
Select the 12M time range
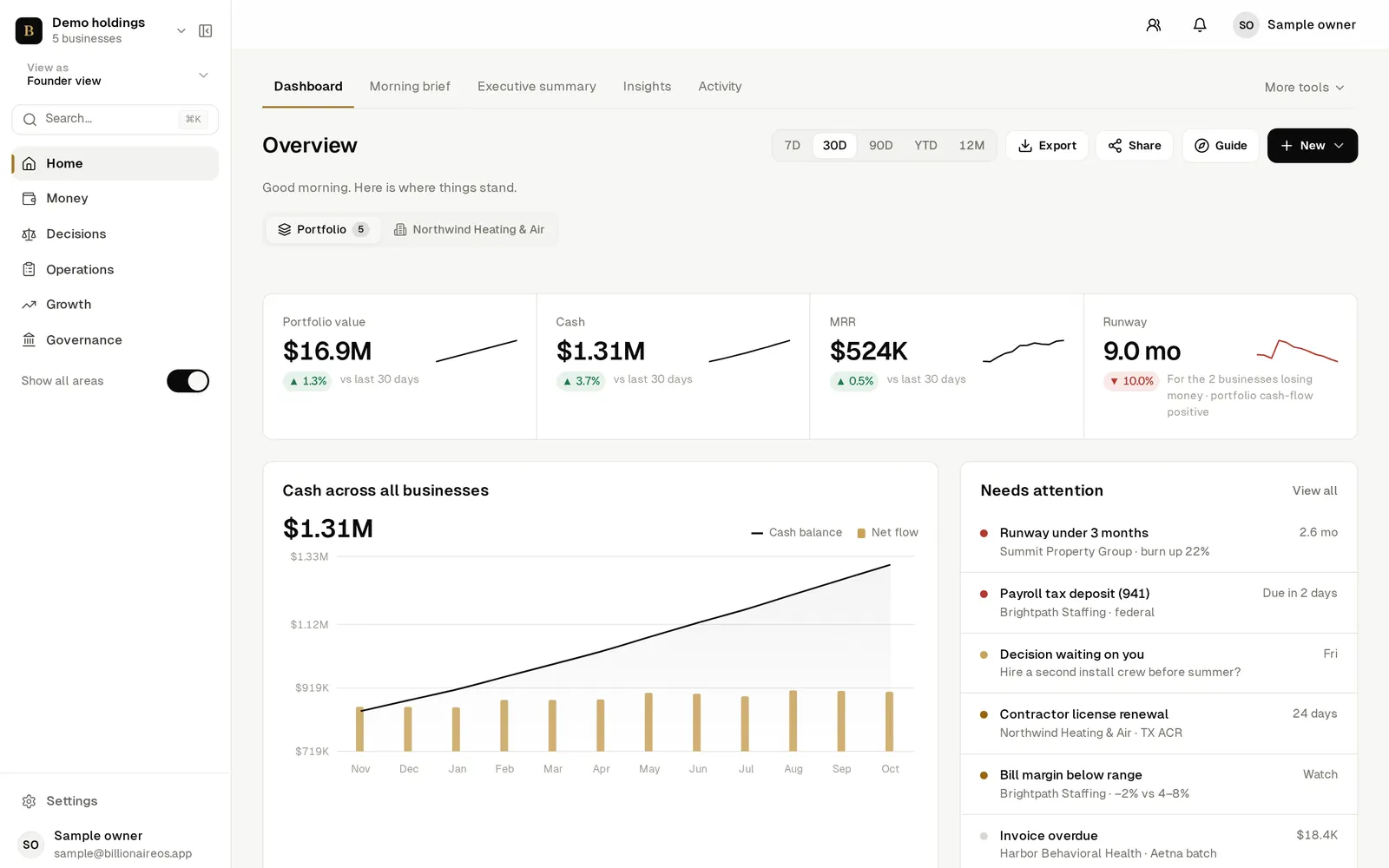(x=971, y=146)
